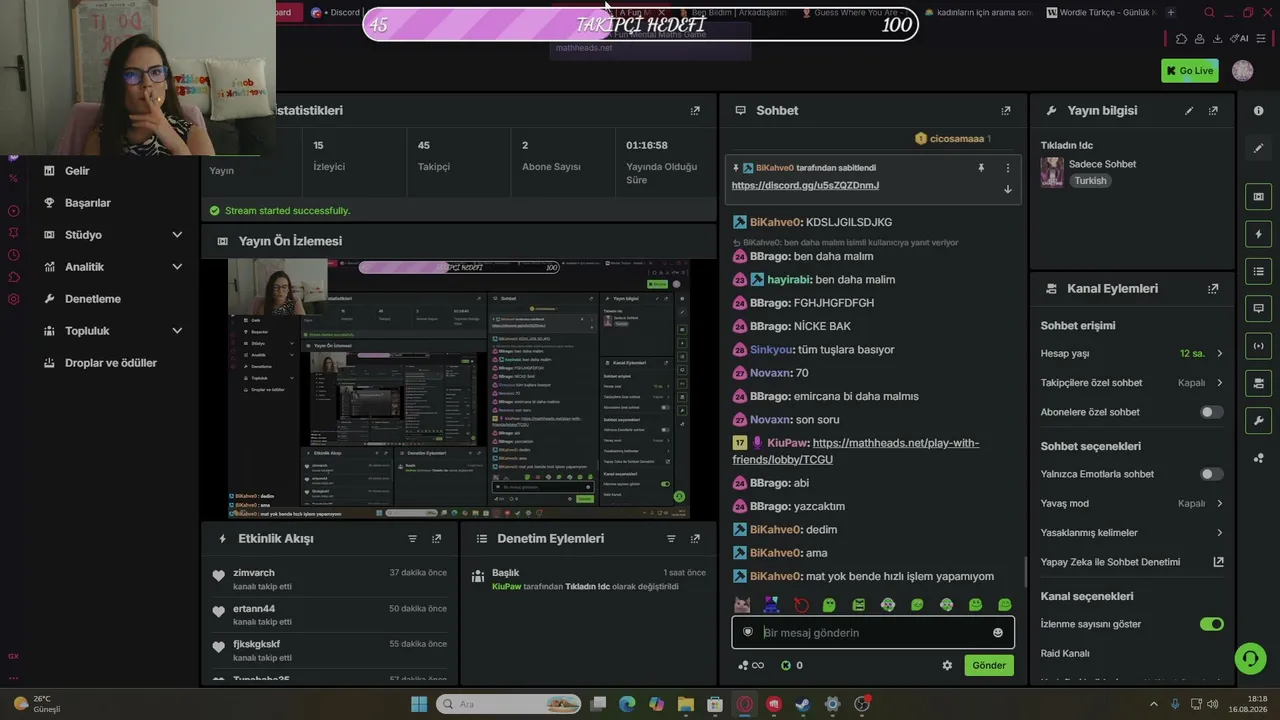Click the hayirabi username in chat

[789, 280]
